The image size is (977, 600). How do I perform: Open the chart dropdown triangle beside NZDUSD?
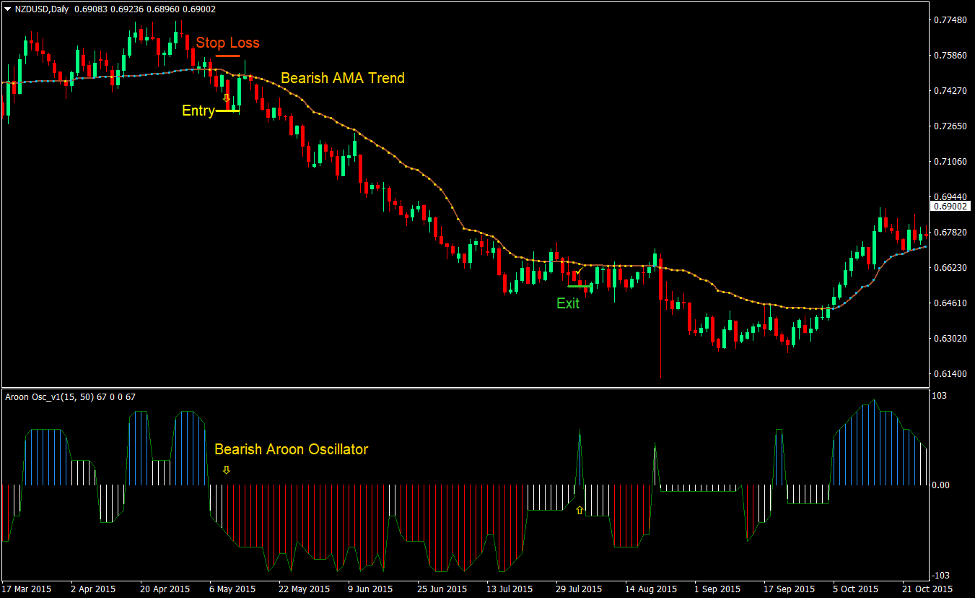point(9,8)
